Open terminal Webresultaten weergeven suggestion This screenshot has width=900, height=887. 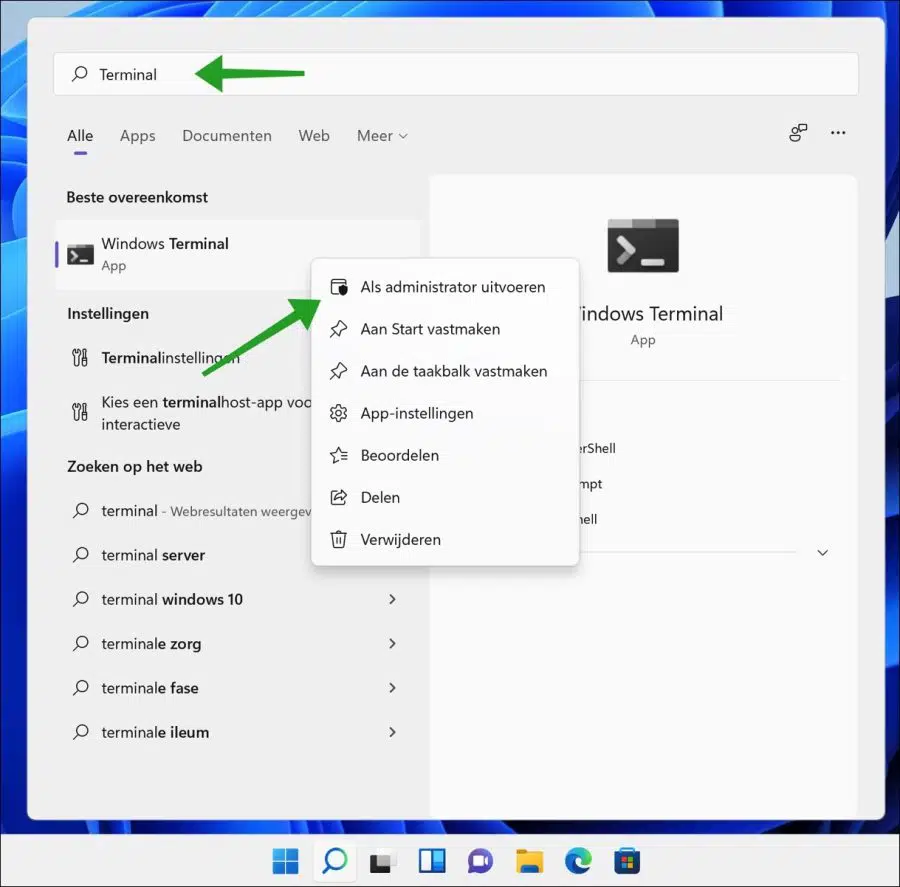click(184, 511)
